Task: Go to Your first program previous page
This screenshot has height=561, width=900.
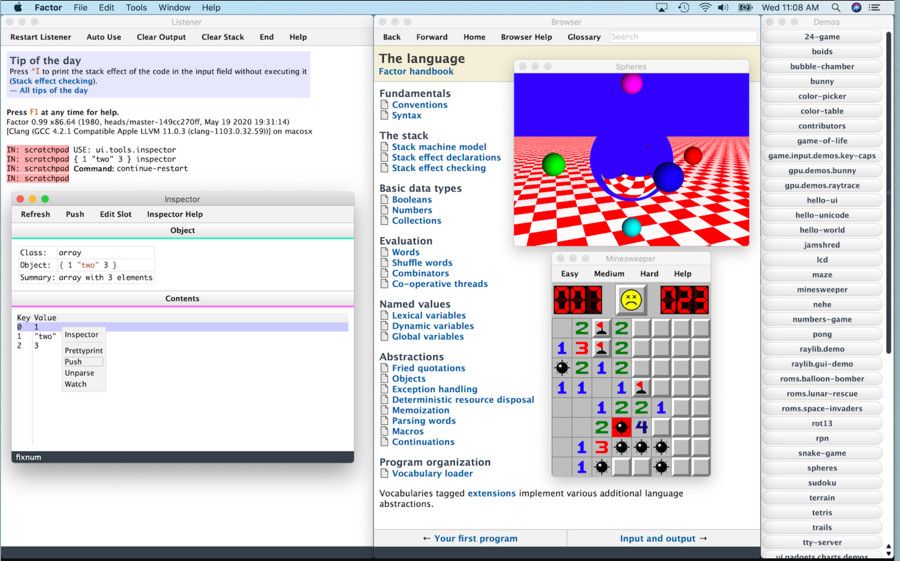Action: point(470,539)
